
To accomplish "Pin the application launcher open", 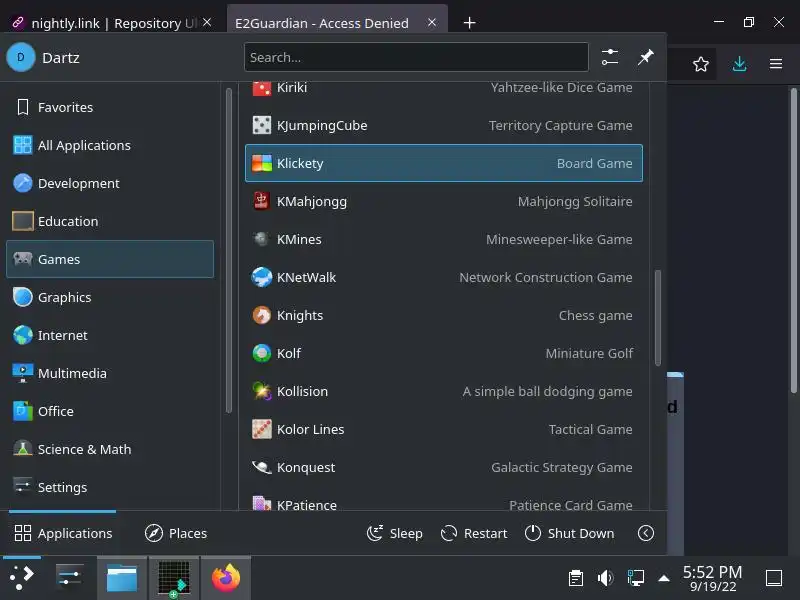I will click(x=646, y=57).
